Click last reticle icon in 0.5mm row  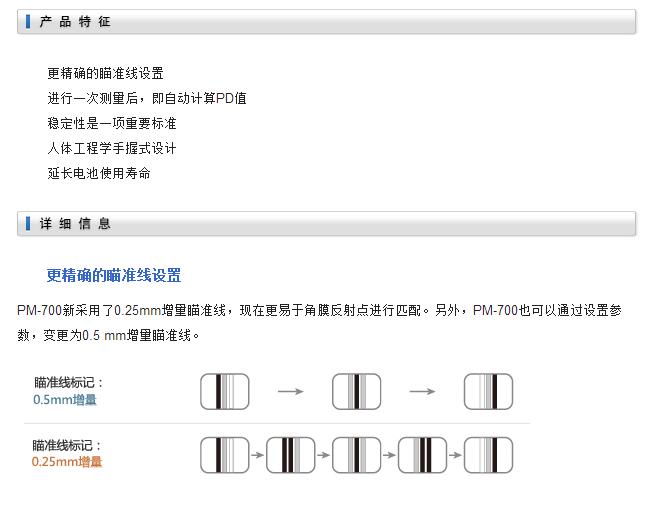489,391
